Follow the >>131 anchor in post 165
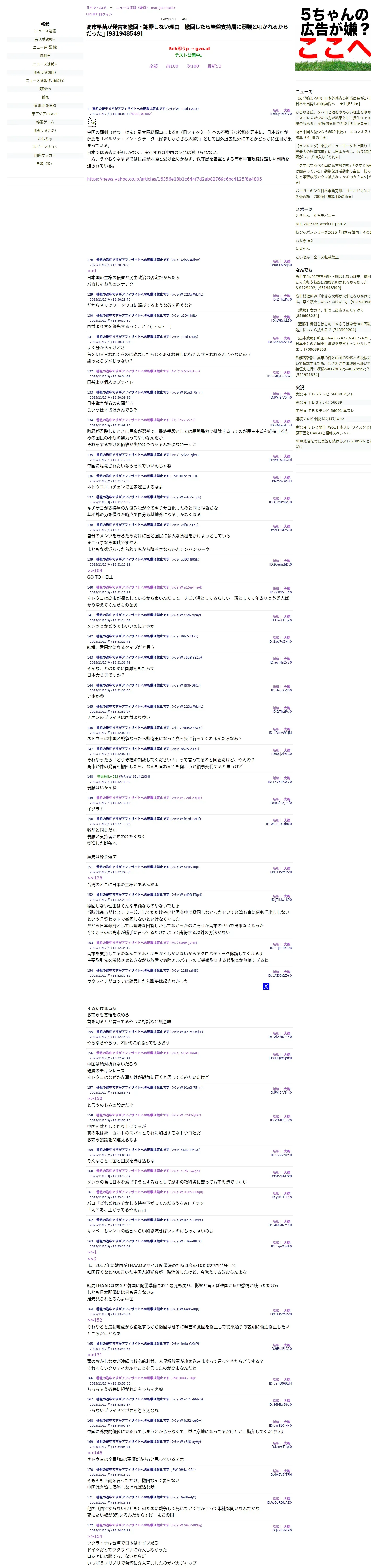 coord(95,1355)
